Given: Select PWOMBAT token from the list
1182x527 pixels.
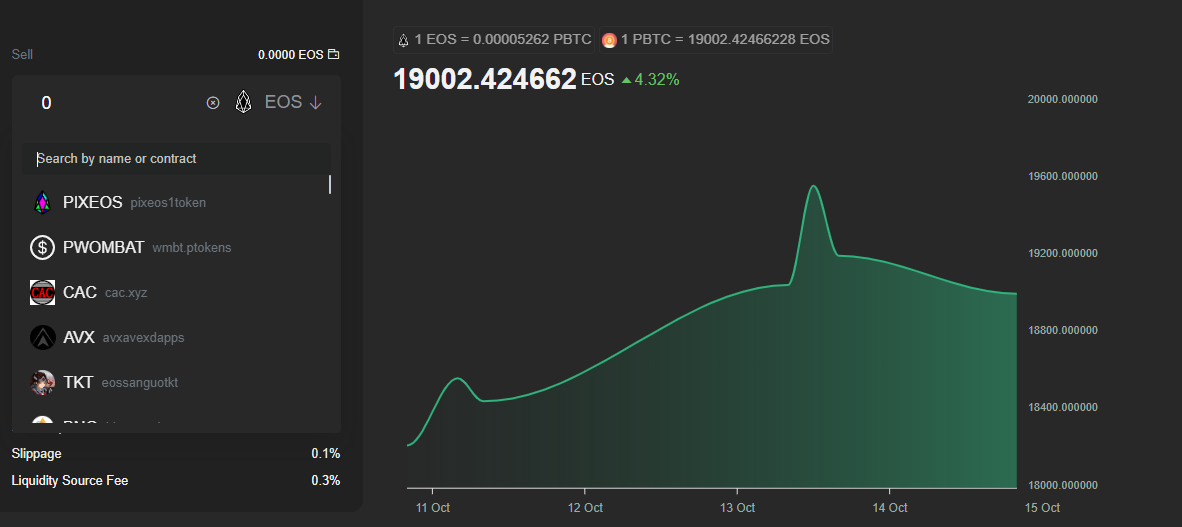Looking at the screenshot, I should [176, 247].
